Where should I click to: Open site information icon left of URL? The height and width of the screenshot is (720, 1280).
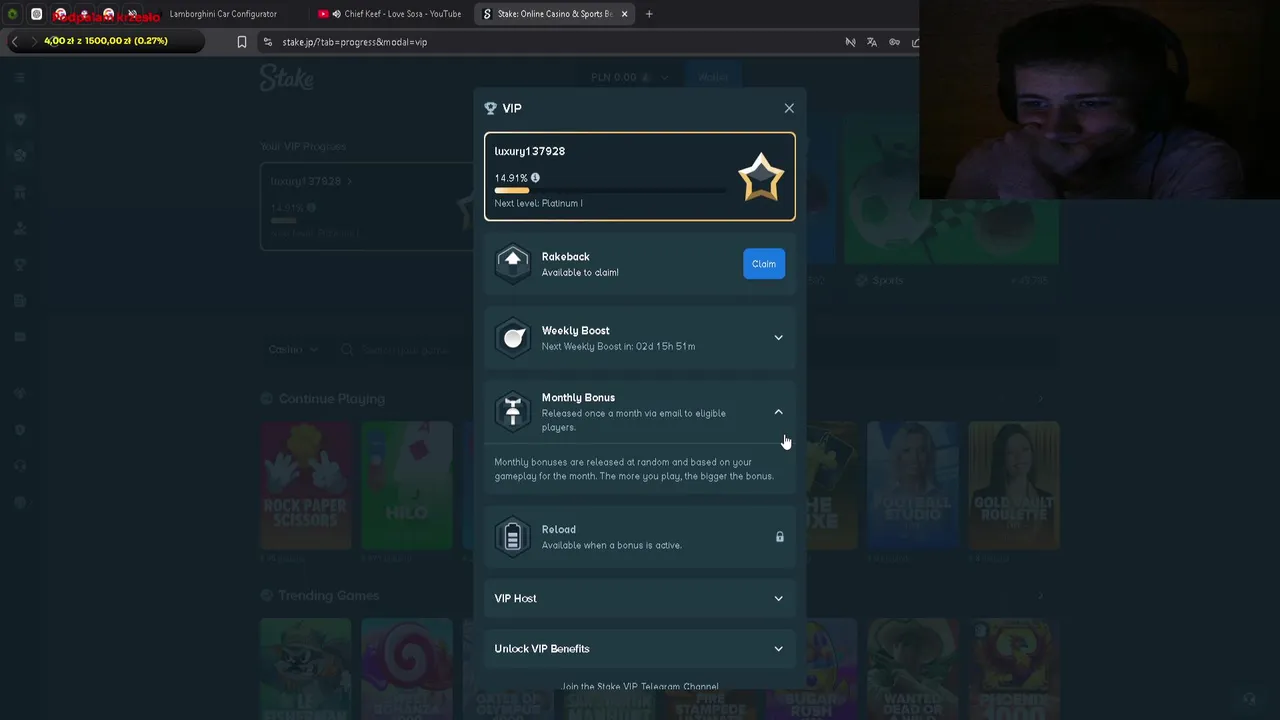(268, 42)
